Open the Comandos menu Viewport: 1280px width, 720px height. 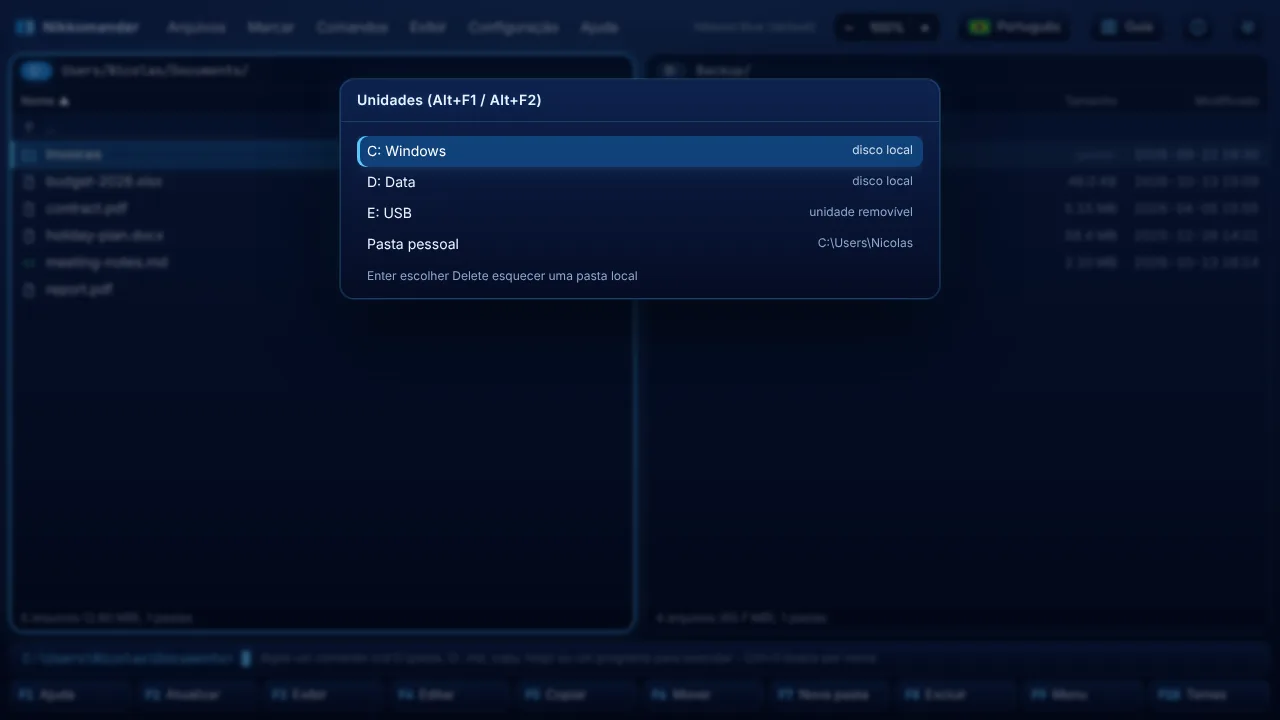tap(352, 27)
